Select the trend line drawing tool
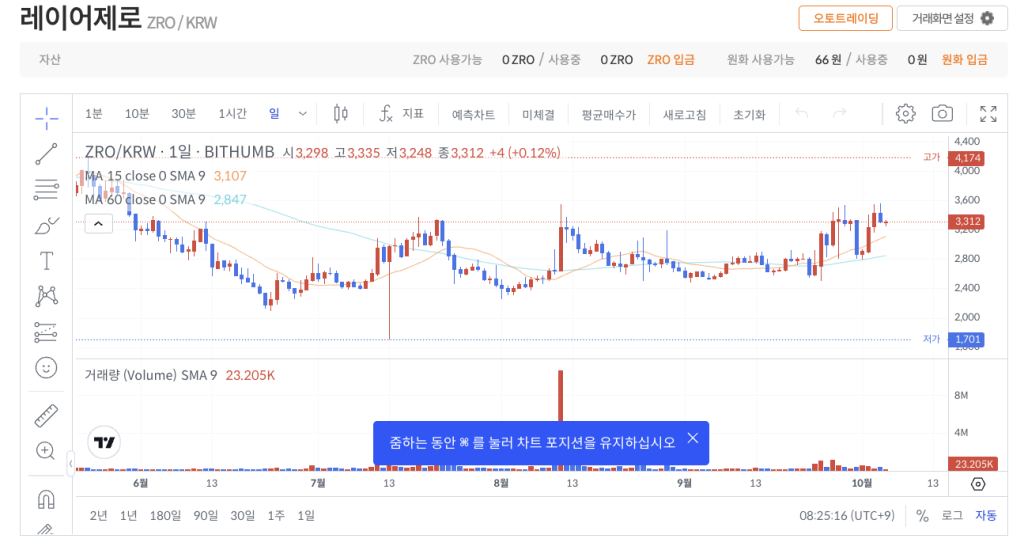This screenshot has width=1024, height=550. [46, 154]
